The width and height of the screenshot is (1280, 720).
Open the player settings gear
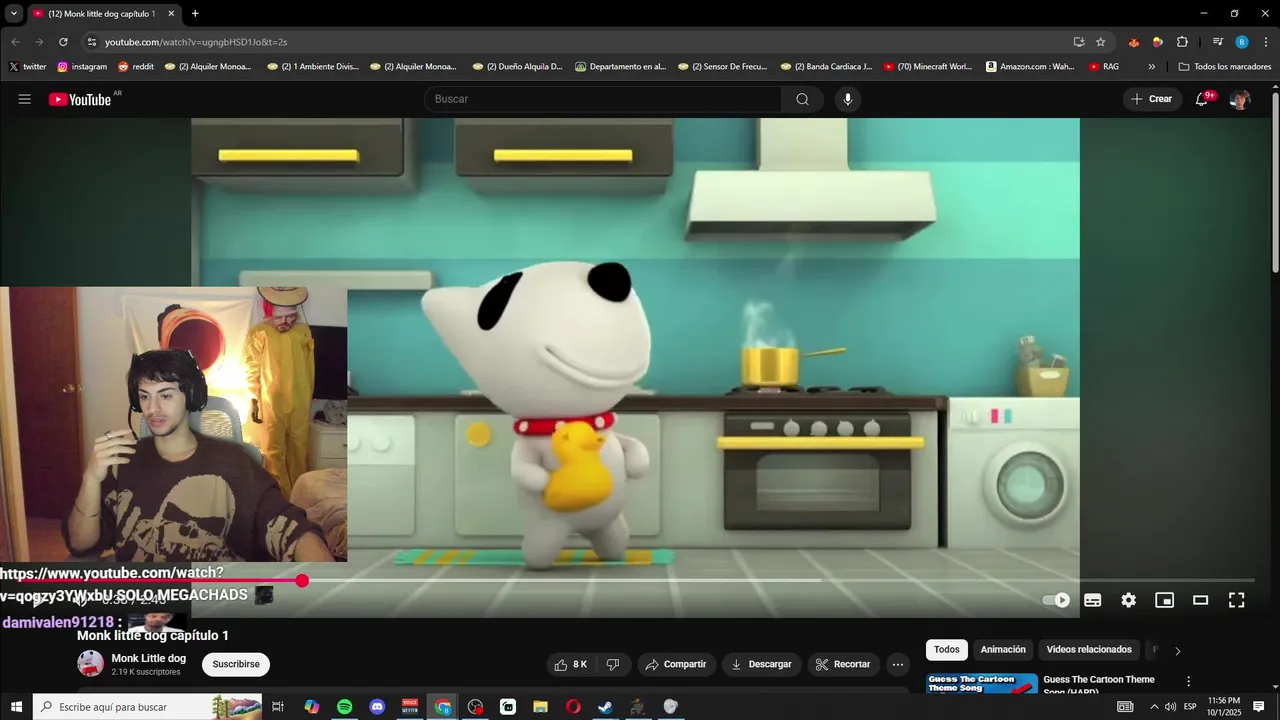pyautogui.click(x=1128, y=600)
